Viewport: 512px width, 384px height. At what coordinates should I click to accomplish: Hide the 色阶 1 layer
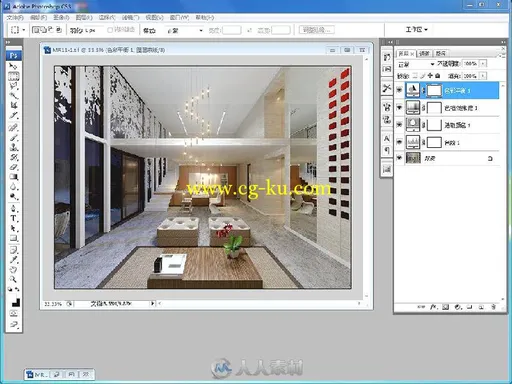pyautogui.click(x=399, y=142)
